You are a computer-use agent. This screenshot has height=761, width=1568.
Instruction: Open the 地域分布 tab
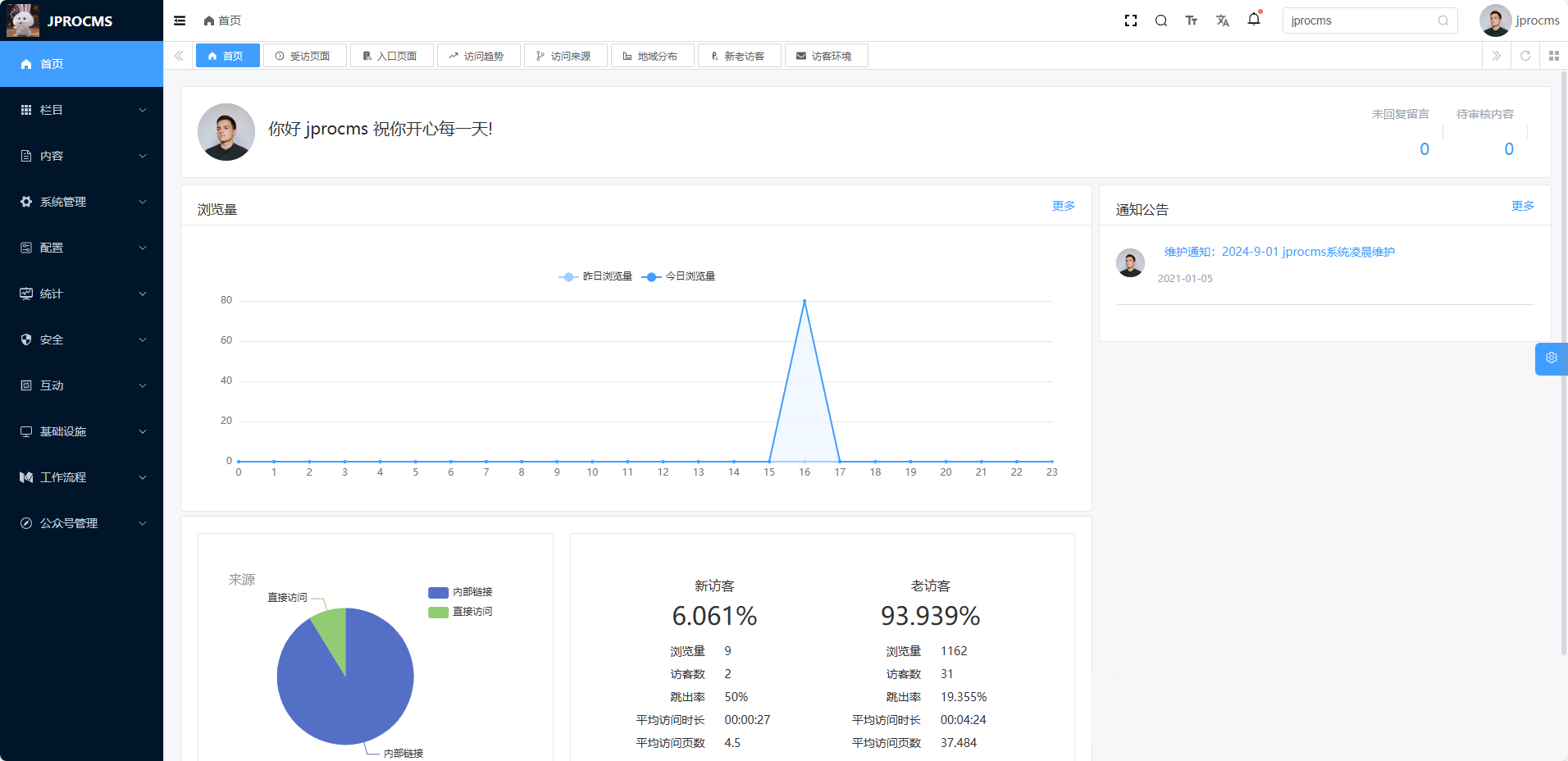[652, 55]
